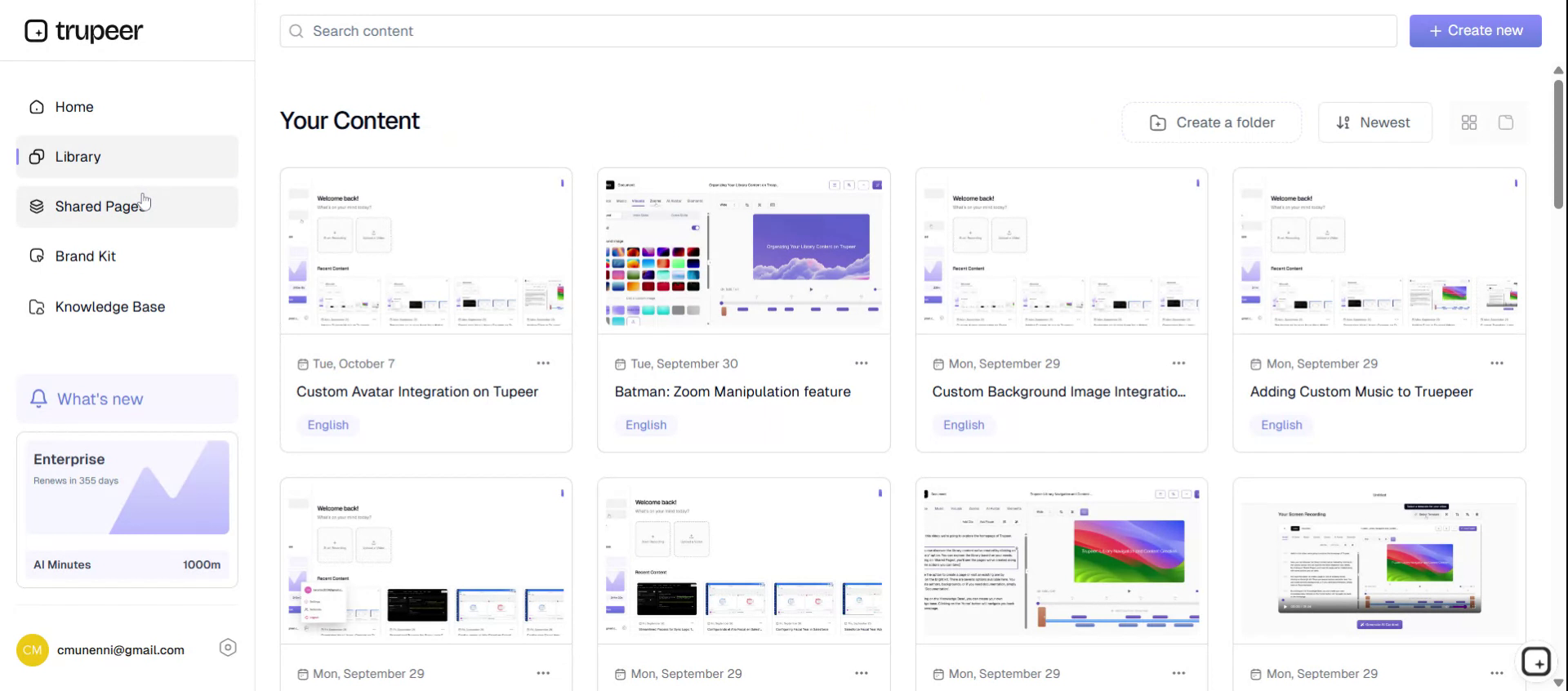Click the trupeer logo
Viewport: 1568px width, 691px height.
coord(83,31)
